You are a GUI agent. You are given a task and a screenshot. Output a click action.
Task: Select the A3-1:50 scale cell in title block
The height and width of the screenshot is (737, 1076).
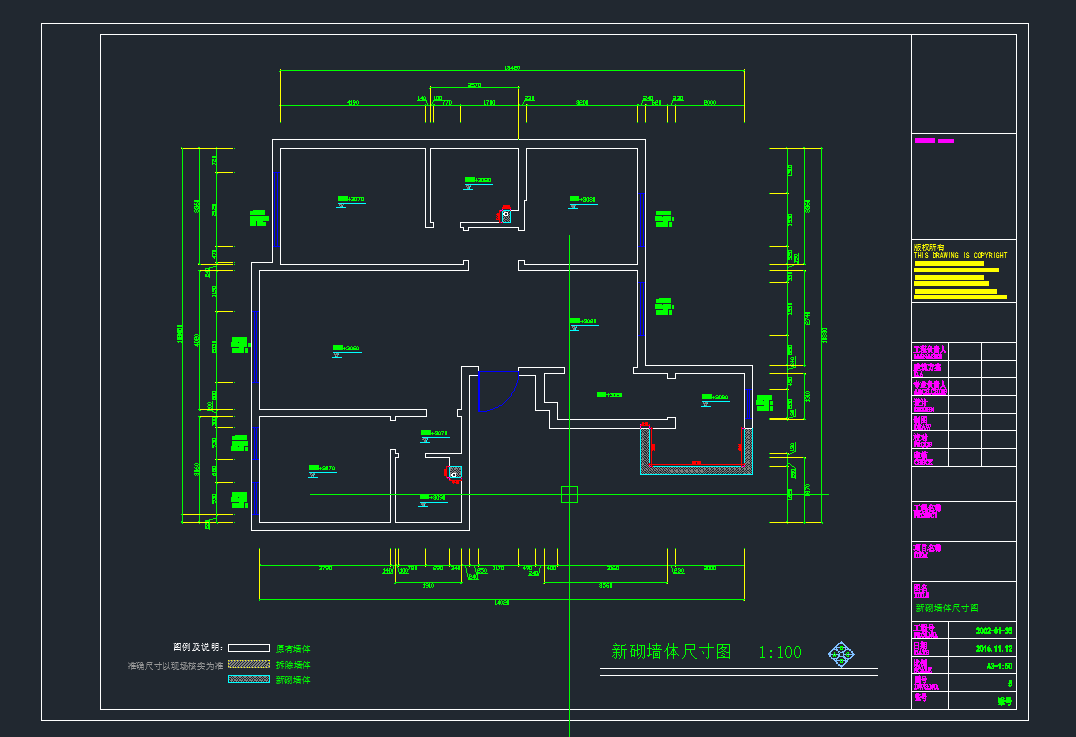point(999,664)
